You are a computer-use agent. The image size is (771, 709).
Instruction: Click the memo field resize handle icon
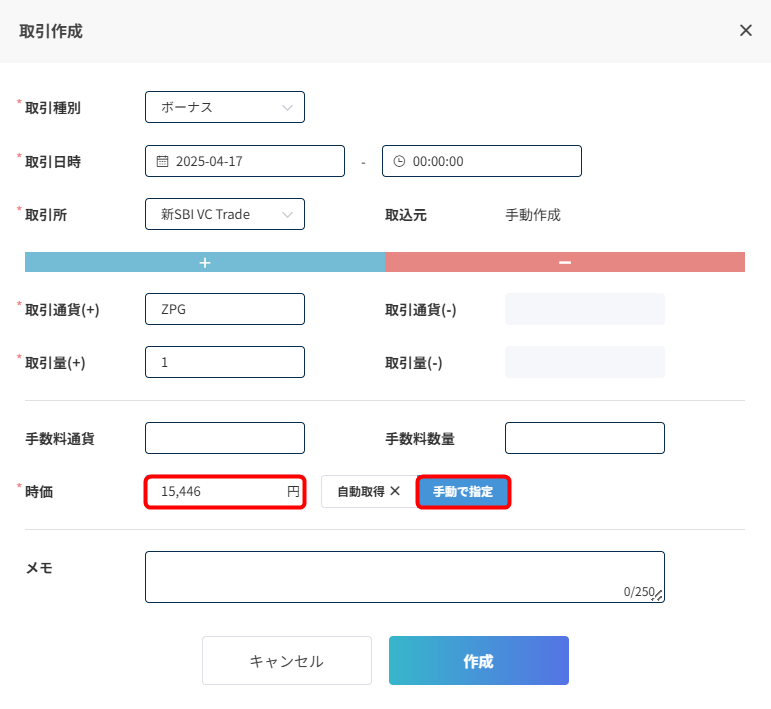(658, 595)
